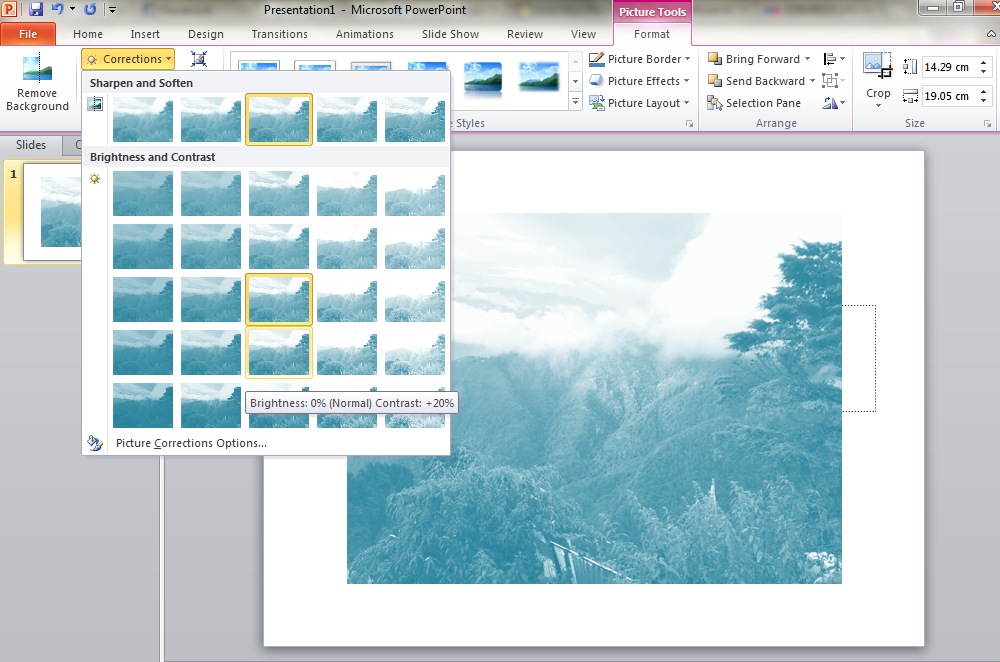The width and height of the screenshot is (1000, 662).
Task: Click the Save icon in Quick Access toolbar
Action: click(36, 9)
